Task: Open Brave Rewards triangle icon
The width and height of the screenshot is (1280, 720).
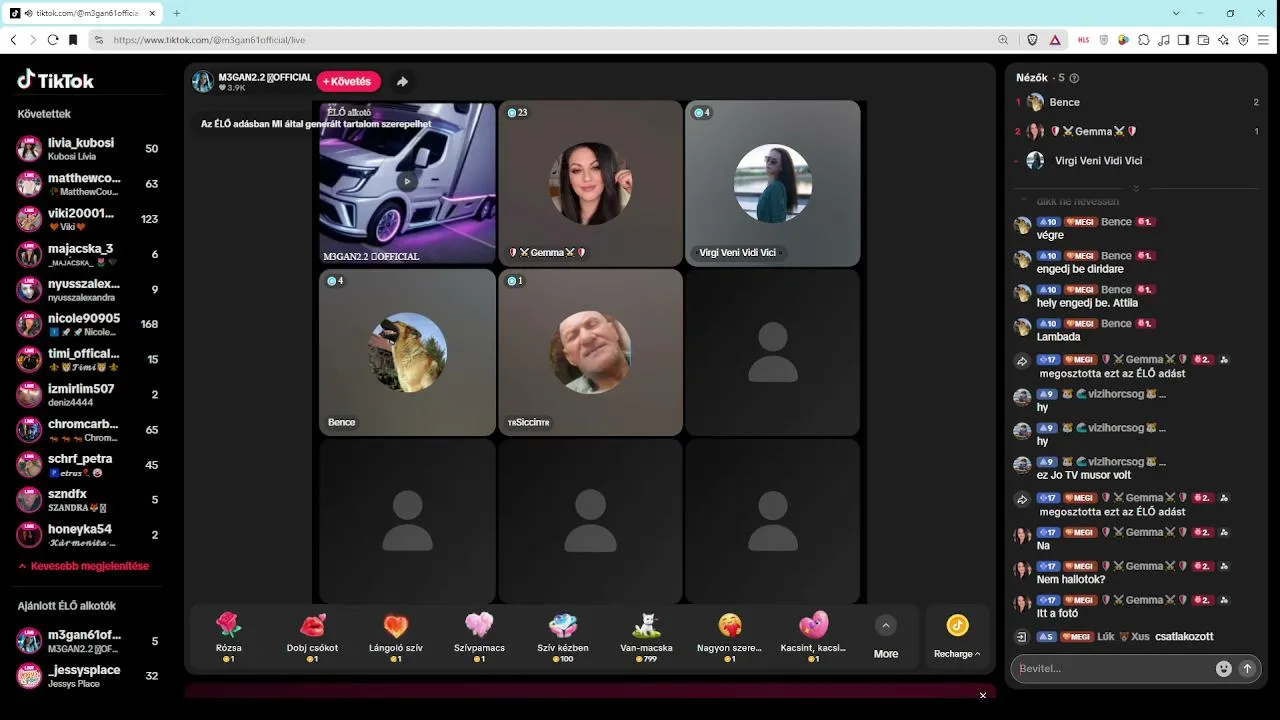Action: click(1055, 40)
